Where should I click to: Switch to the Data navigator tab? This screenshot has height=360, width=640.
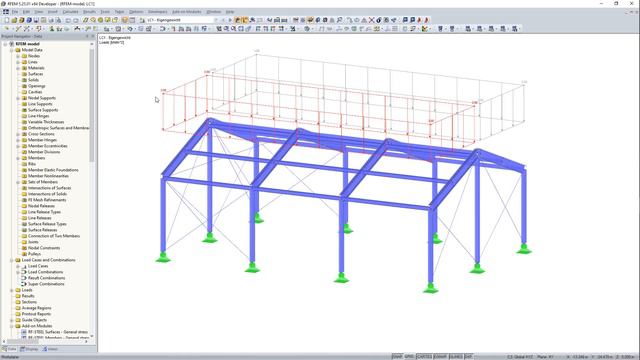click(9, 349)
